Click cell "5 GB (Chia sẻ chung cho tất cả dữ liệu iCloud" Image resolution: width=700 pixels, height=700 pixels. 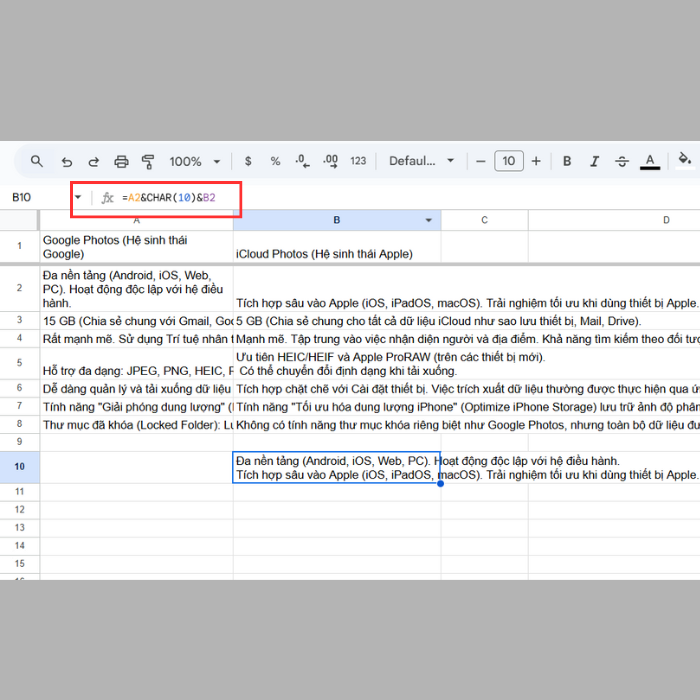click(x=337, y=321)
